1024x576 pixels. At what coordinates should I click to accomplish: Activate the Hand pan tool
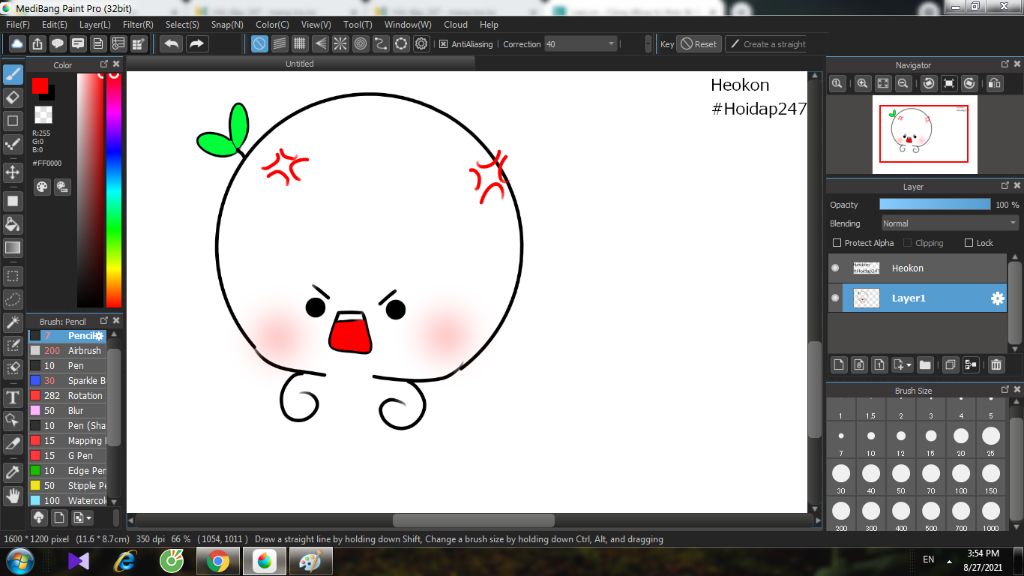point(13,496)
